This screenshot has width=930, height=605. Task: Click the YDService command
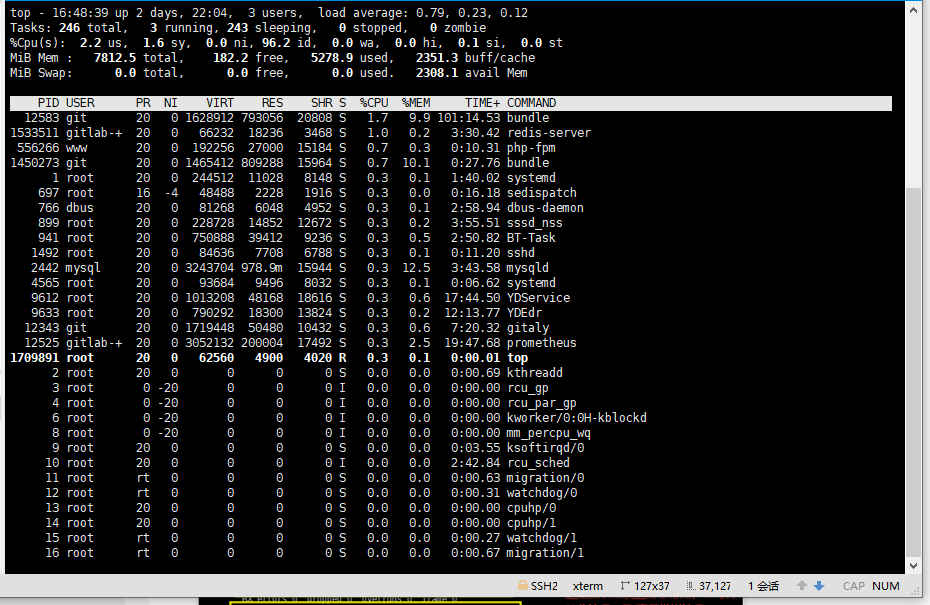538,298
